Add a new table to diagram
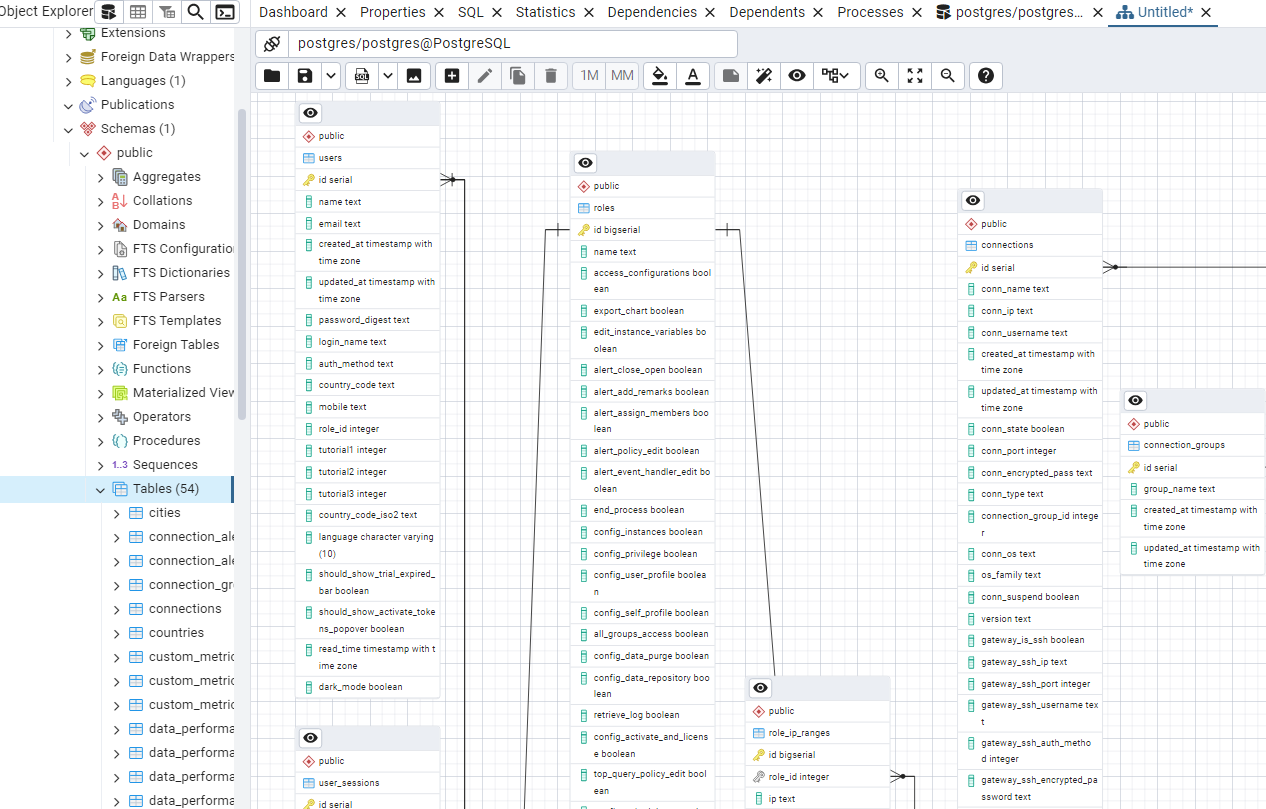The image size is (1266, 809). pyautogui.click(x=452, y=76)
